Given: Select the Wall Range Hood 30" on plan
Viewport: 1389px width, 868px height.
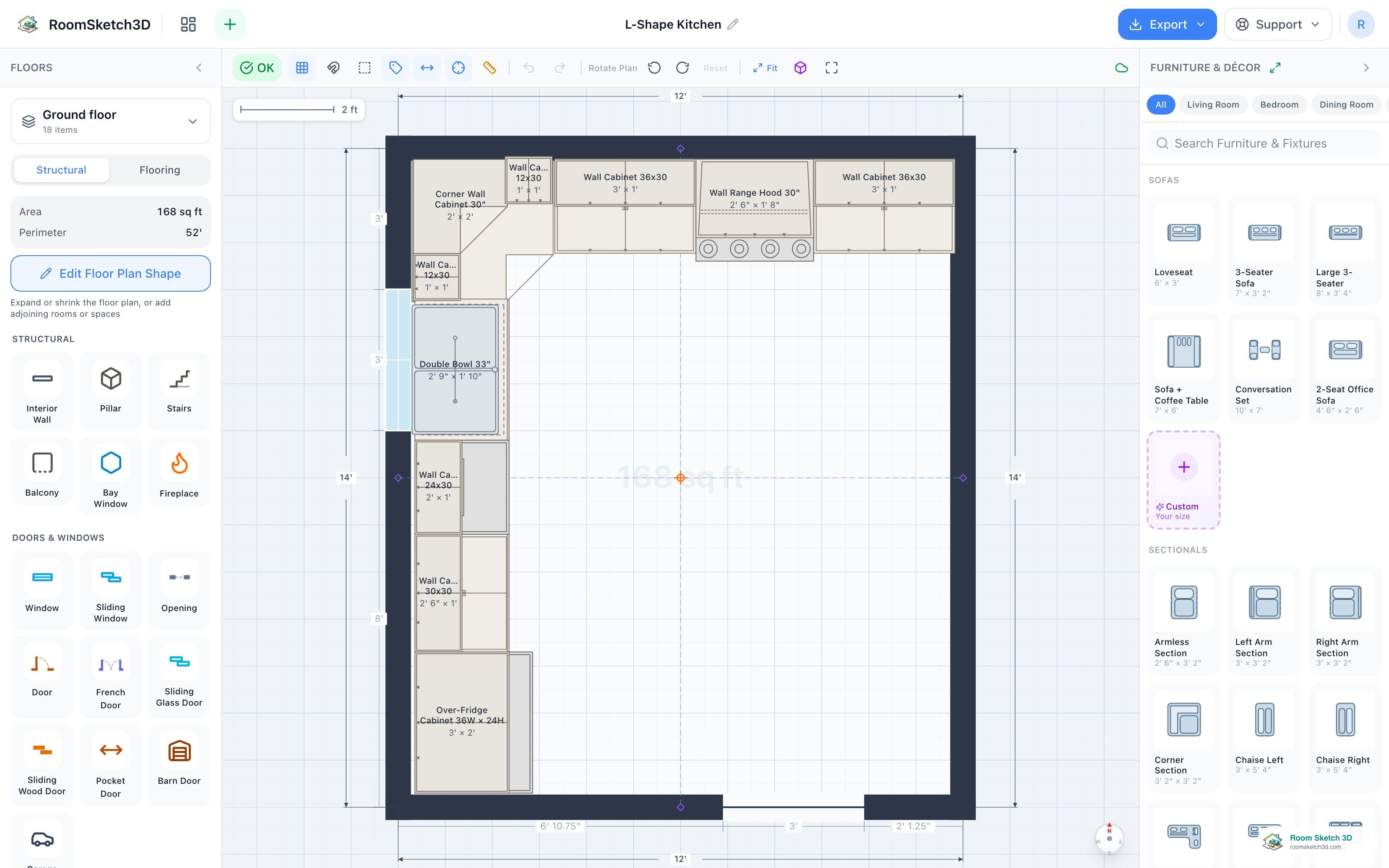Looking at the screenshot, I should pos(754,199).
